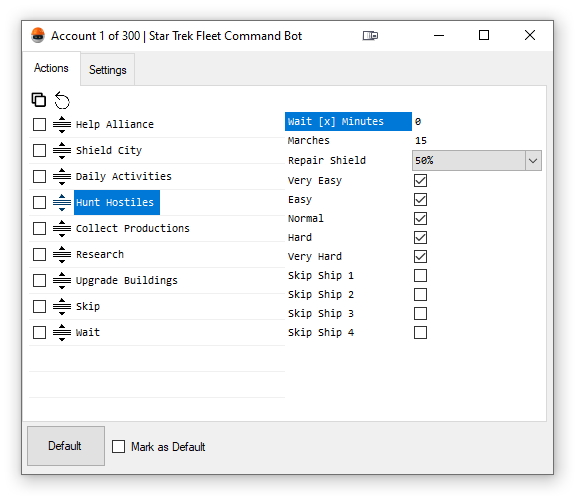Click the Marches value 15 field
Screen dimensions: 577x496
pos(478,141)
